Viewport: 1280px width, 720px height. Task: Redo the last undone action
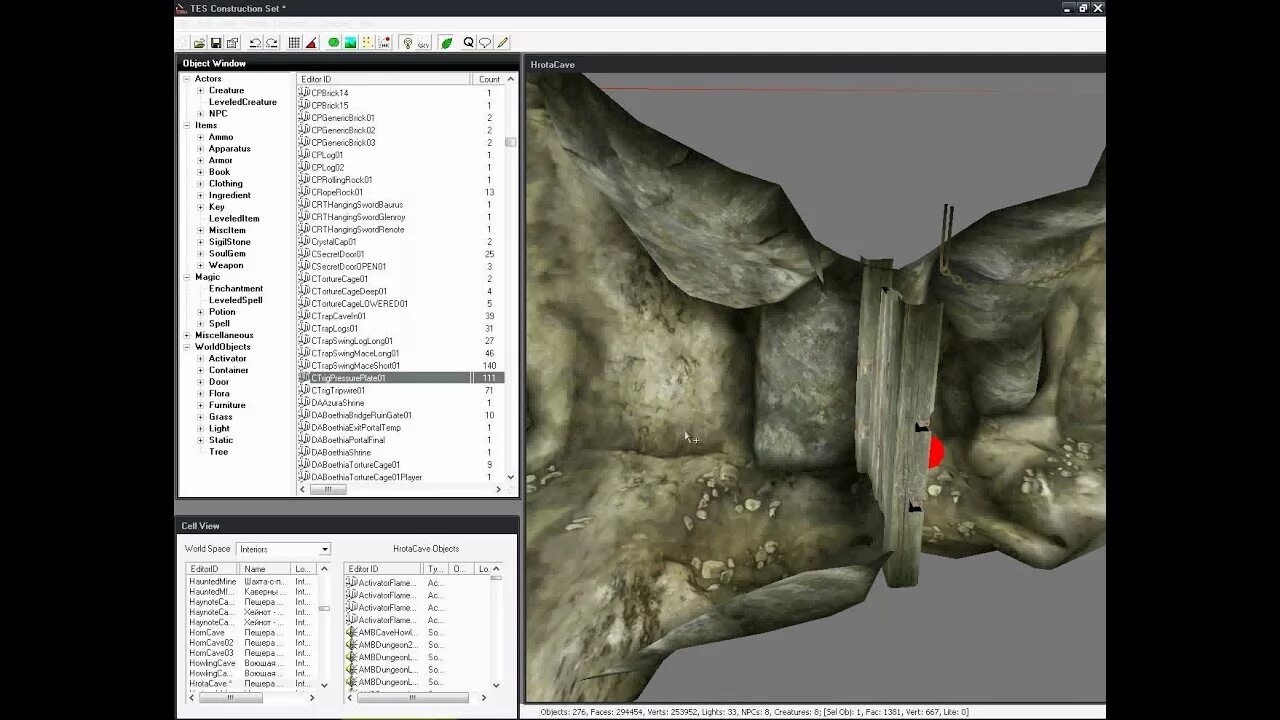click(x=271, y=43)
